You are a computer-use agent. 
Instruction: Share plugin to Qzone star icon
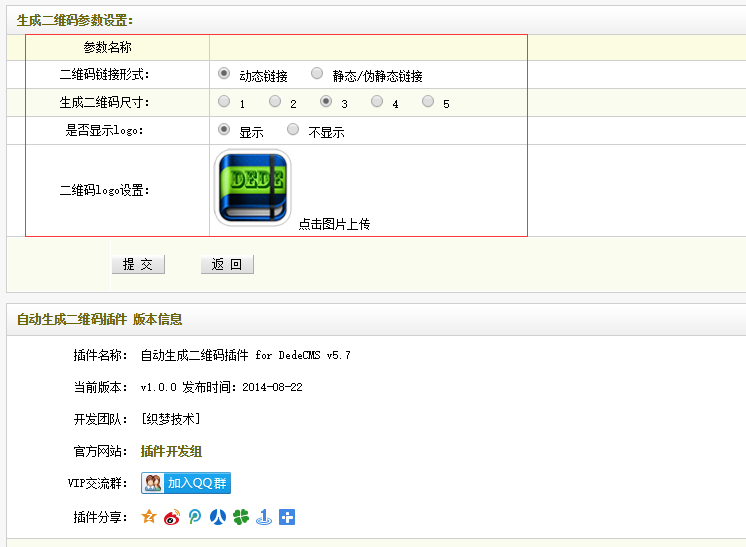[149, 517]
